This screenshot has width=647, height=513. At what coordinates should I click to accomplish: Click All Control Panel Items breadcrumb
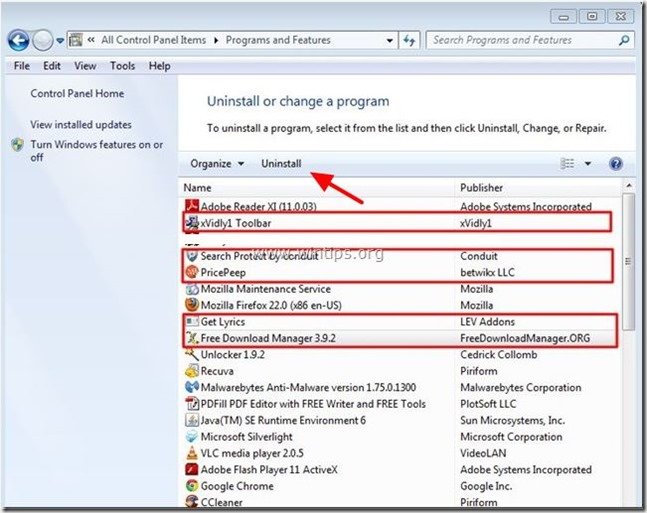point(153,40)
